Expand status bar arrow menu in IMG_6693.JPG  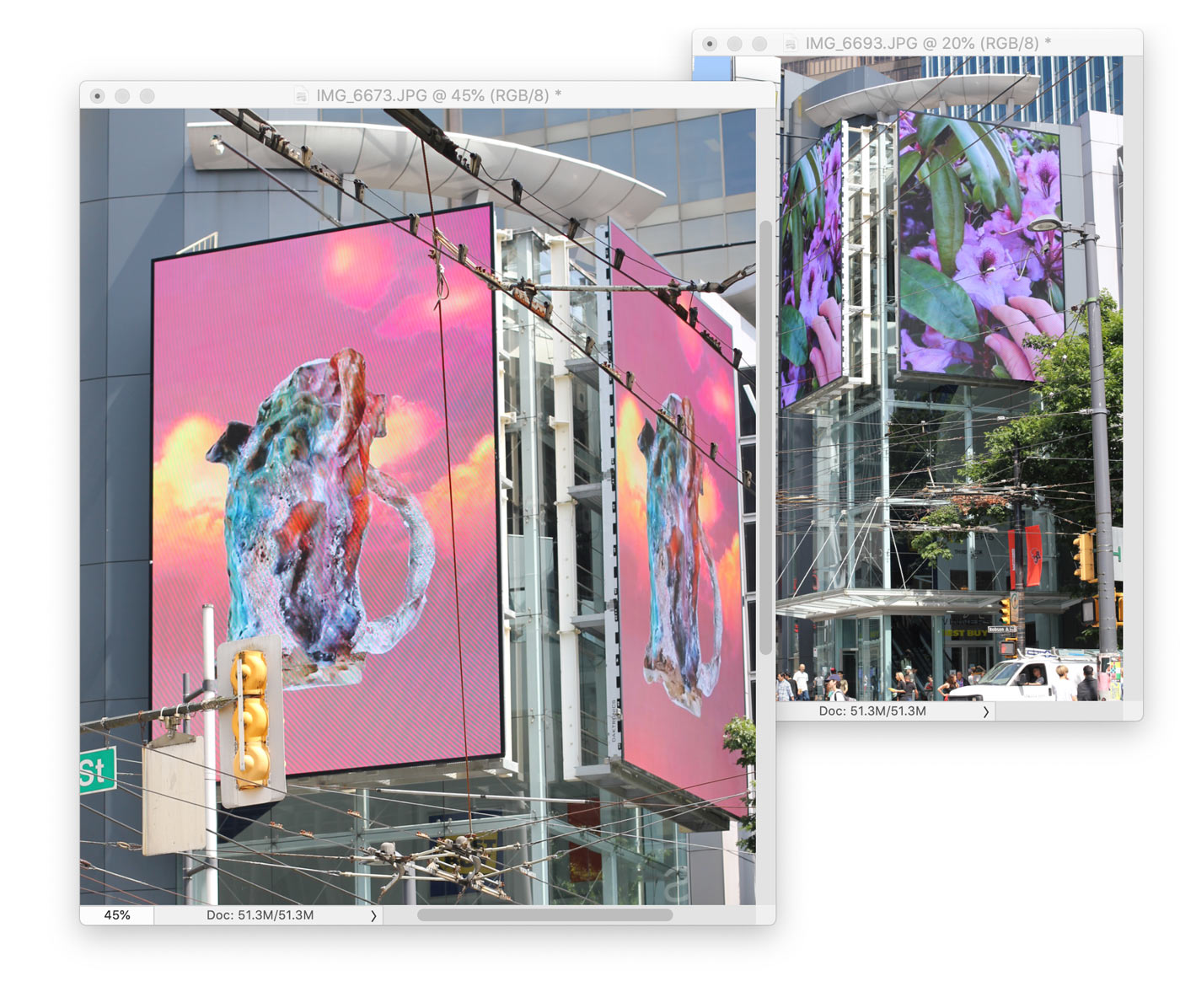(985, 711)
